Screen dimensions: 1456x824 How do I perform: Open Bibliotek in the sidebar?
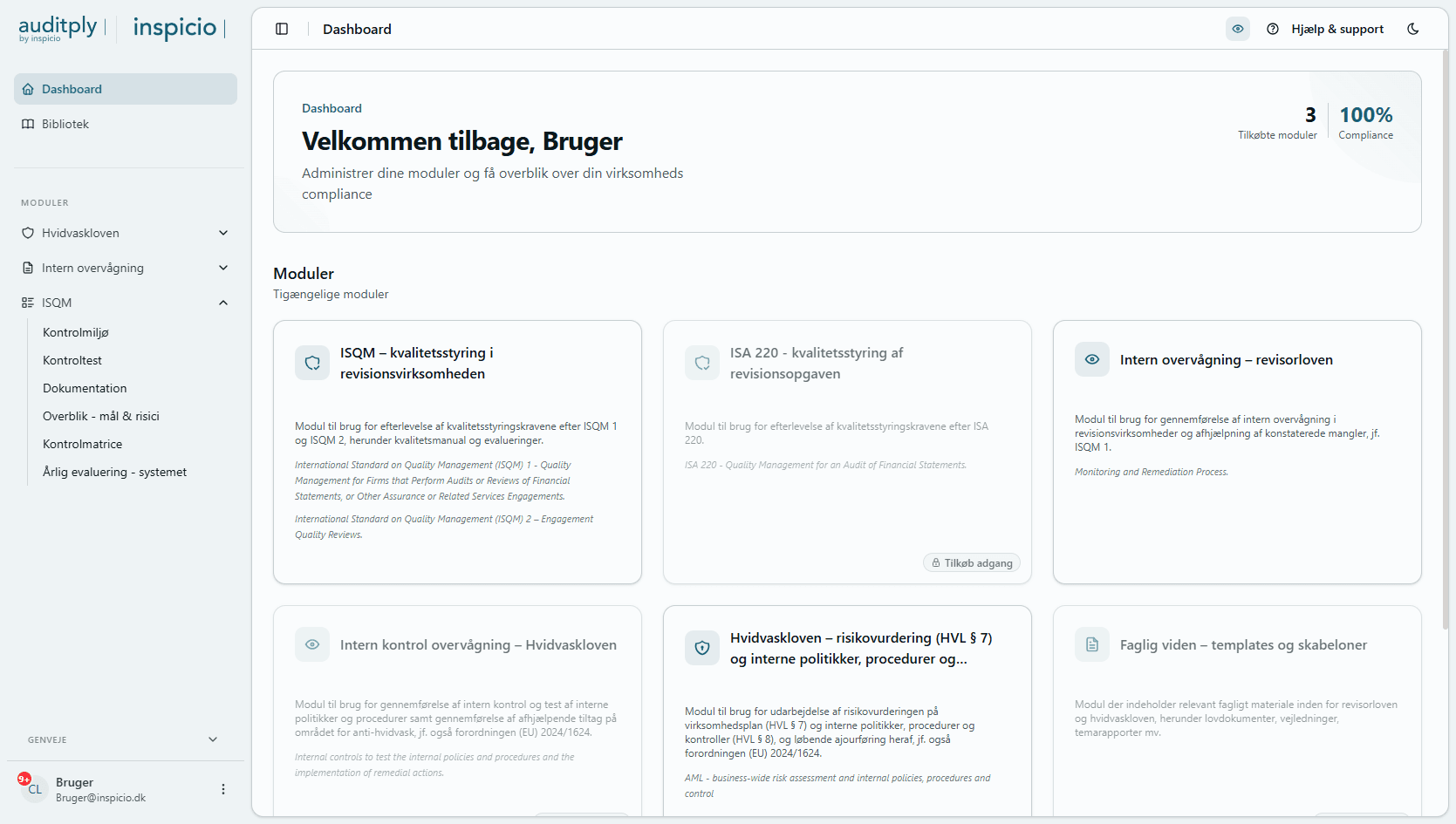click(126, 124)
